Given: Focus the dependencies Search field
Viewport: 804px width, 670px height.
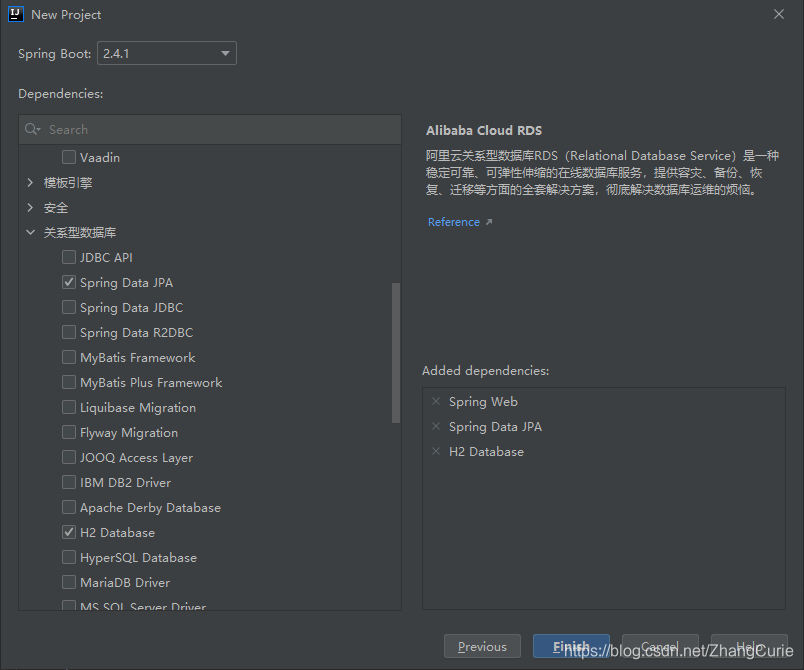Looking at the screenshot, I should (210, 129).
